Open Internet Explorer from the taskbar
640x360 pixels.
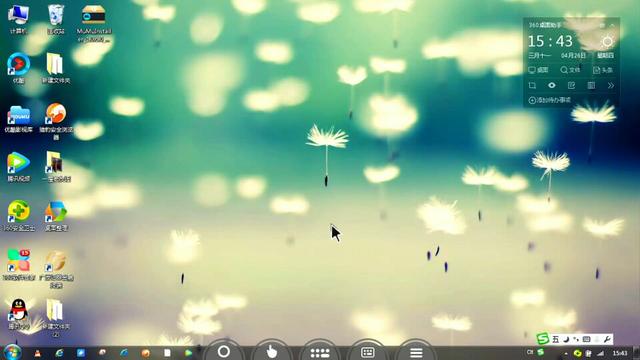pyautogui.click(x=60, y=353)
